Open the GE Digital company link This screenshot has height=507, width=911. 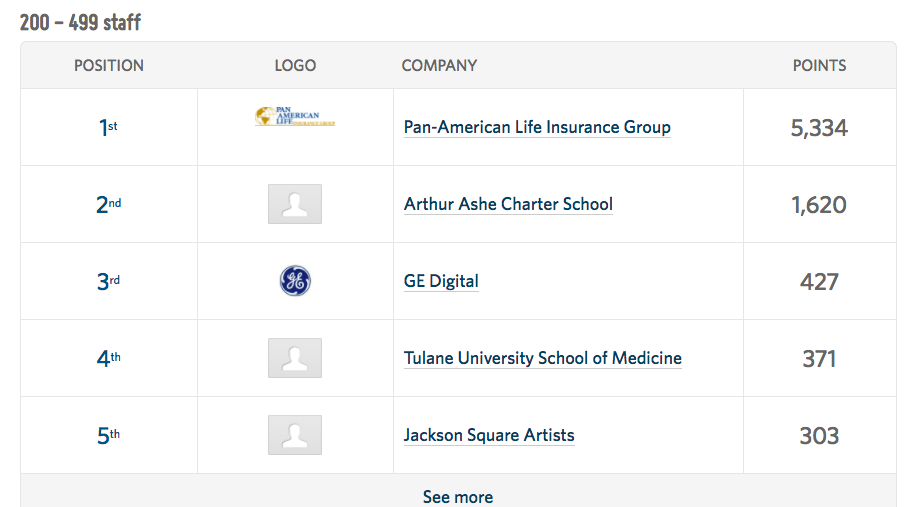click(x=441, y=281)
